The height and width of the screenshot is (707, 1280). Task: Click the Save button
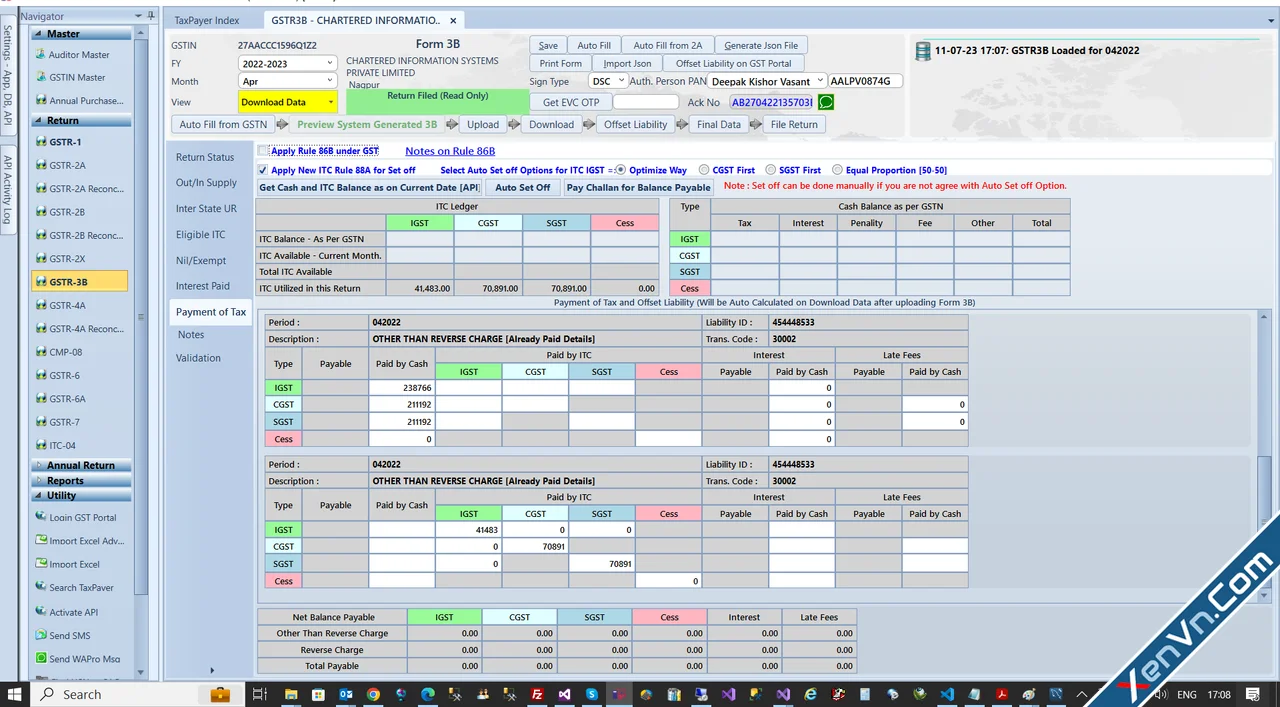click(x=548, y=45)
